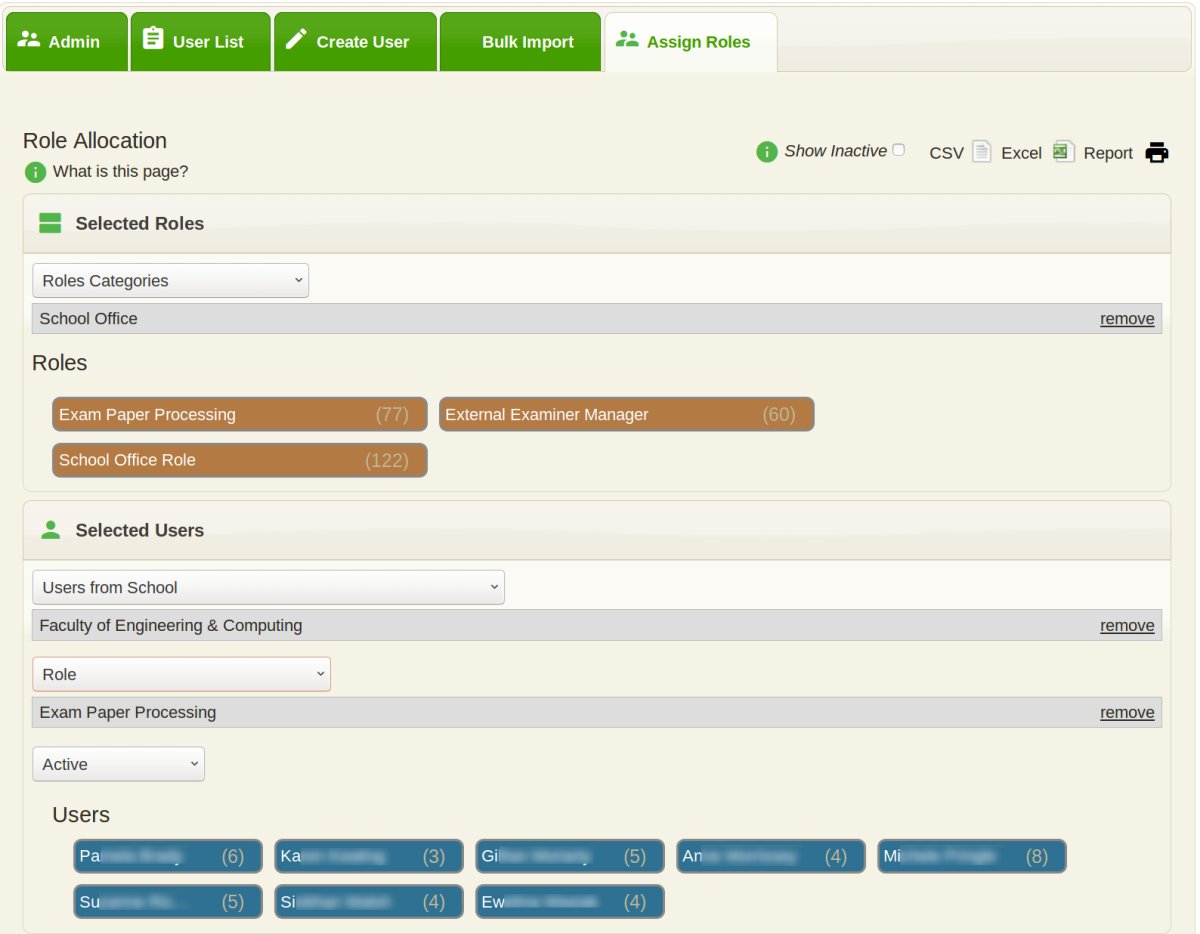Open the Active status dropdown
The width and height of the screenshot is (1200, 934).
pos(118,763)
